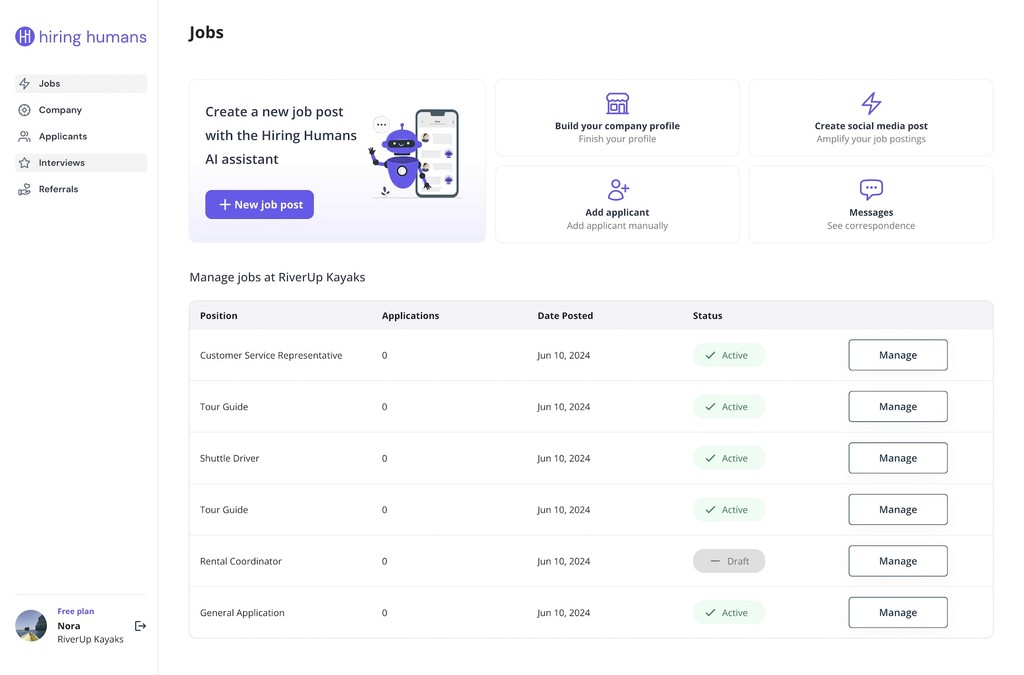Click the Rental Coordinator position text
Screen dimensions: 1024x675
241,561
